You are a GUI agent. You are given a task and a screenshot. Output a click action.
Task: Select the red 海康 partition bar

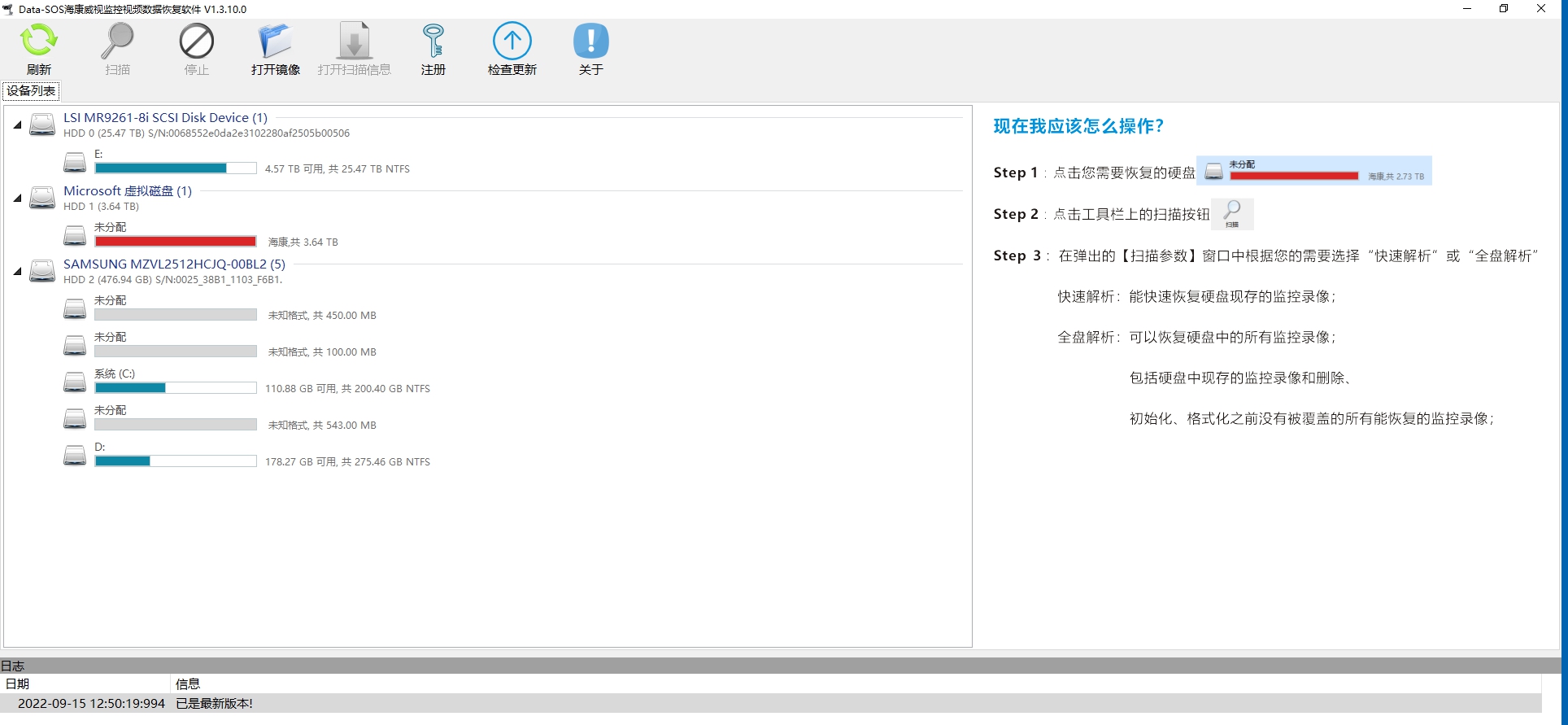pos(176,242)
